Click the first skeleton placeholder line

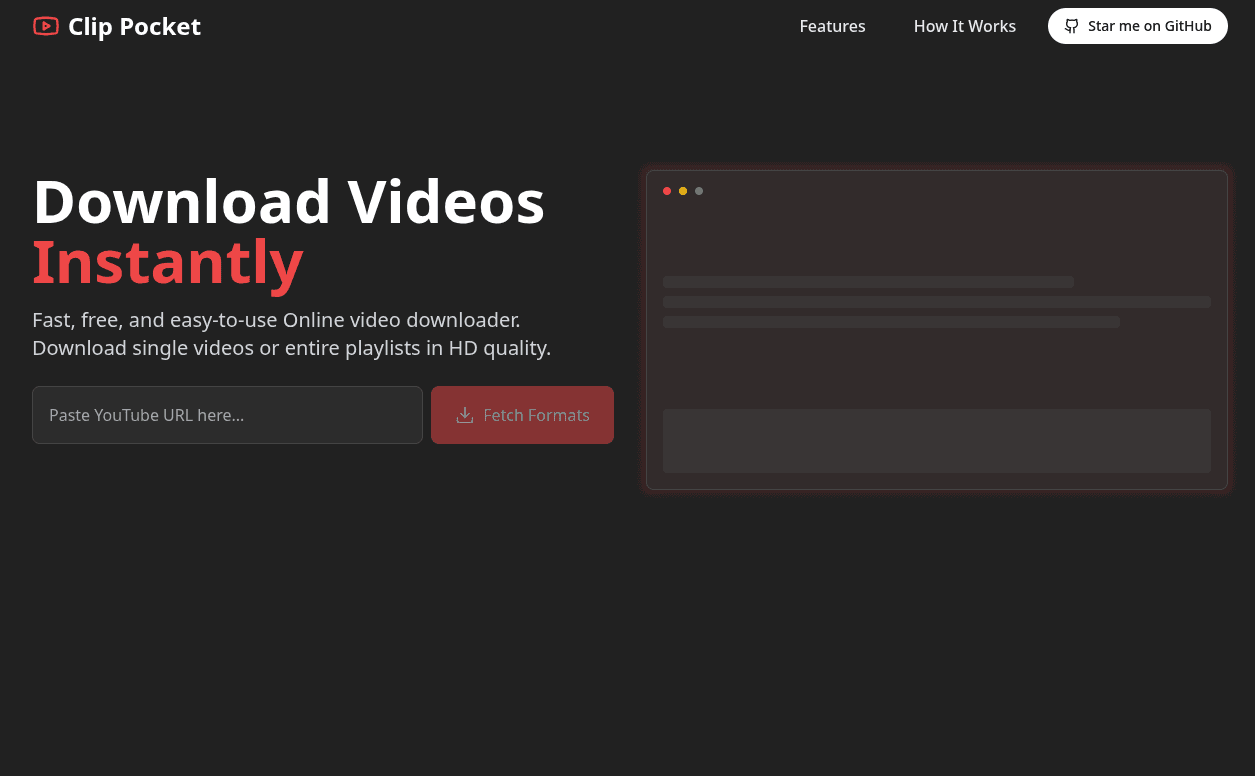[868, 282]
